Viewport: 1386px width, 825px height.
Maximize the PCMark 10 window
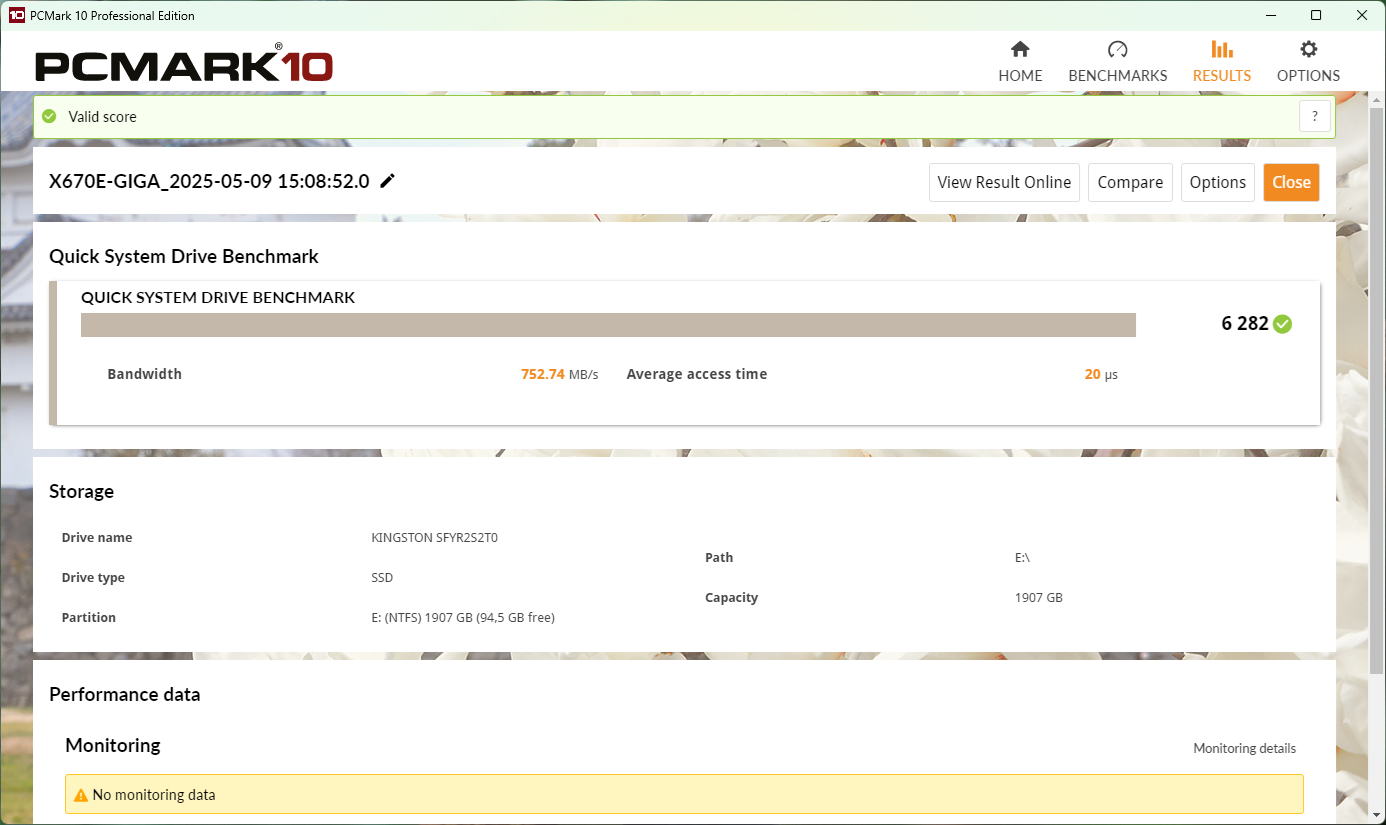[1316, 15]
